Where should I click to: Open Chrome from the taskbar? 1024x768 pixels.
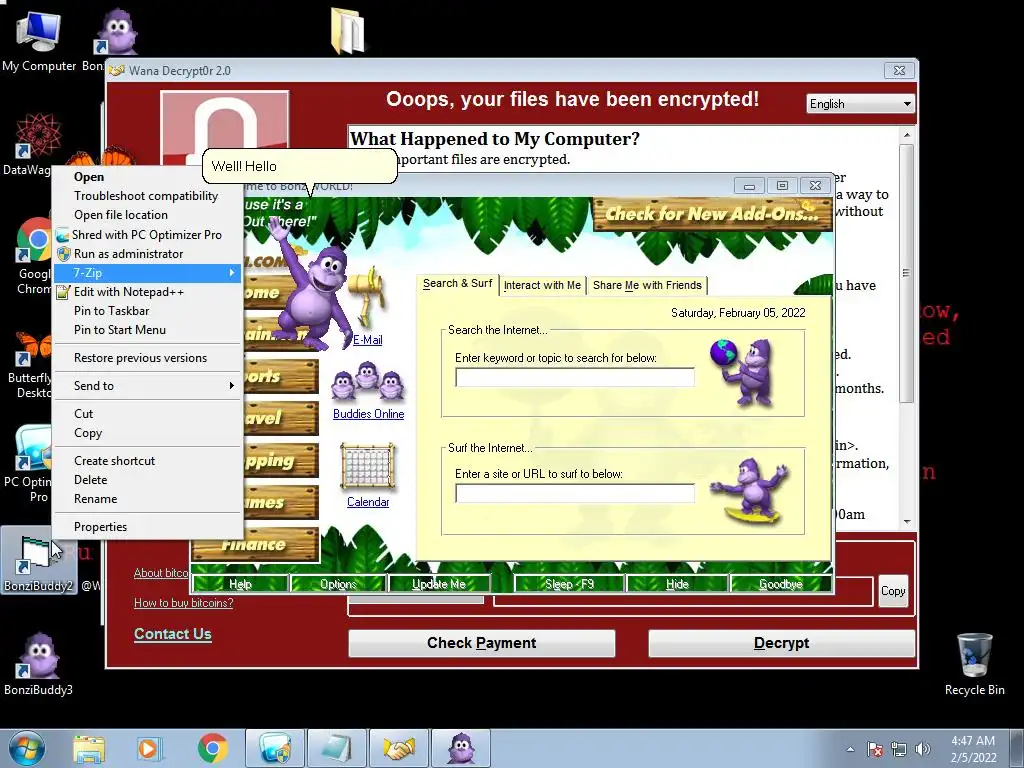click(212, 749)
